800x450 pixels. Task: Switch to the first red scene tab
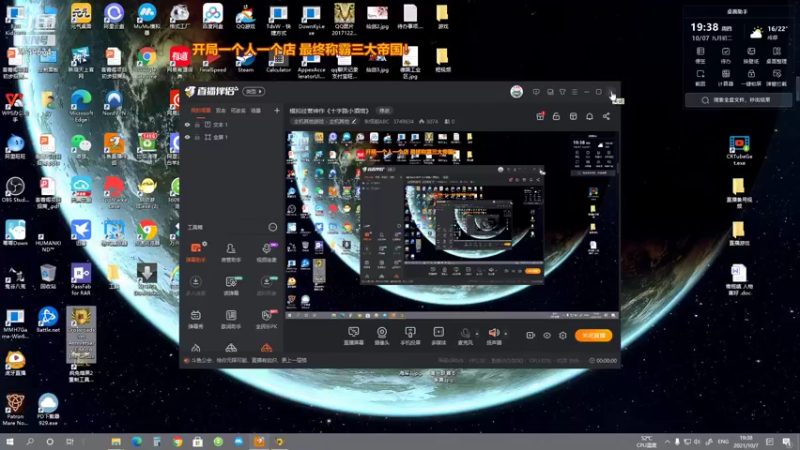point(201,110)
